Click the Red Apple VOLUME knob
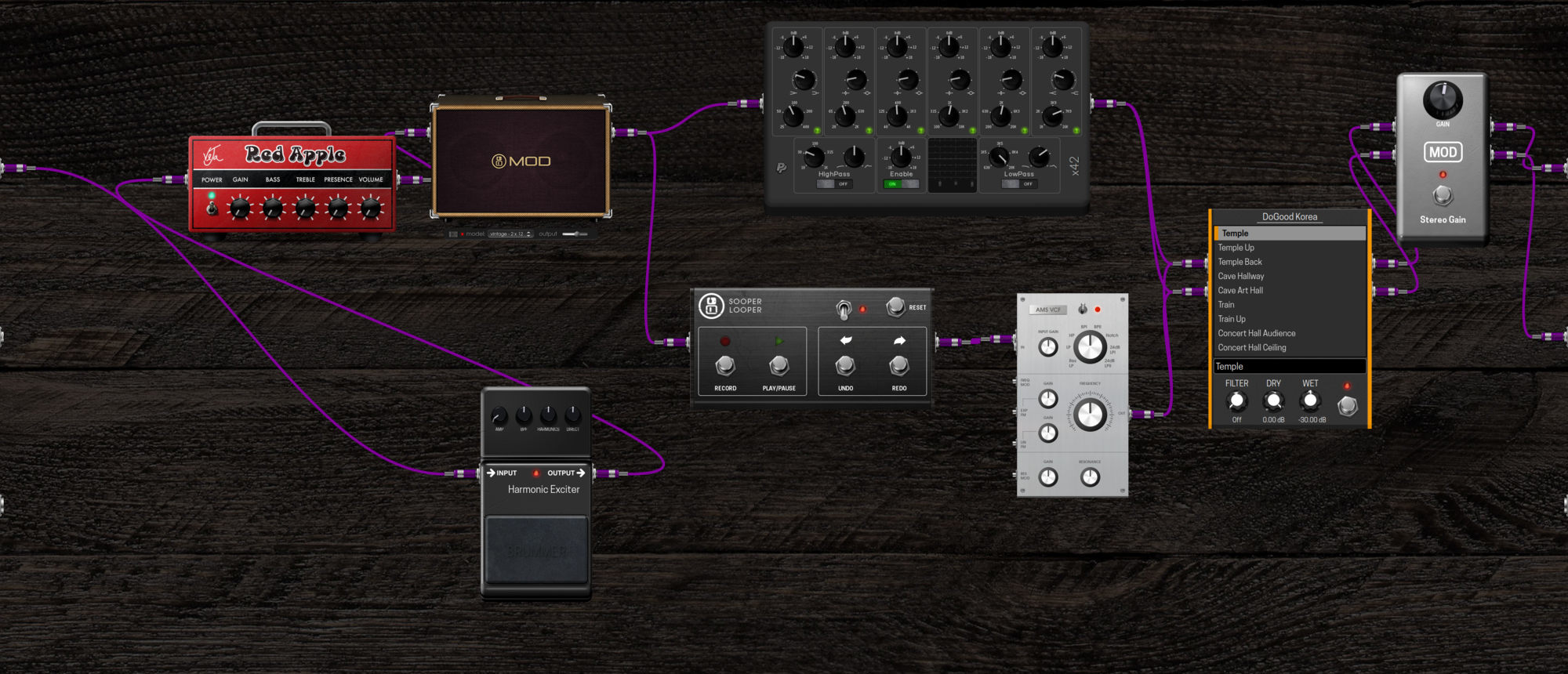Image resolution: width=1568 pixels, height=674 pixels. (371, 208)
